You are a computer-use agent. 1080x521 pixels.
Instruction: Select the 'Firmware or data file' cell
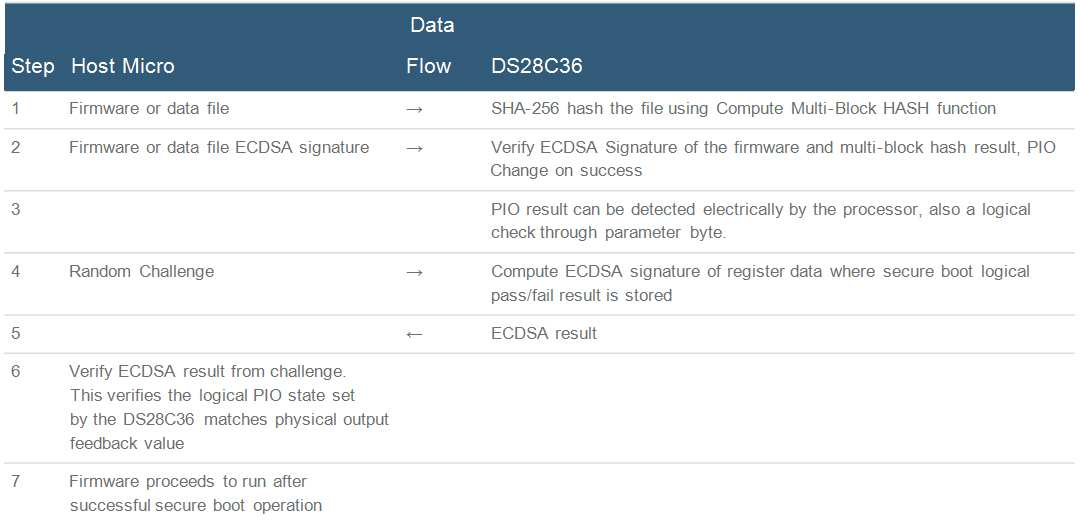pos(149,108)
